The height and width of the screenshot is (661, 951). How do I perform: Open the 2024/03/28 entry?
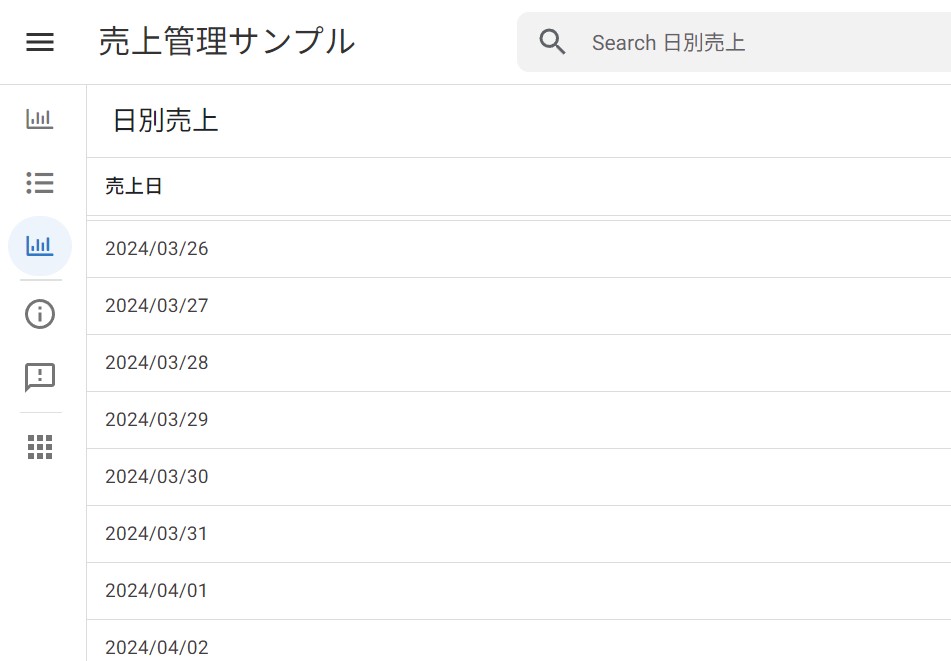click(157, 363)
